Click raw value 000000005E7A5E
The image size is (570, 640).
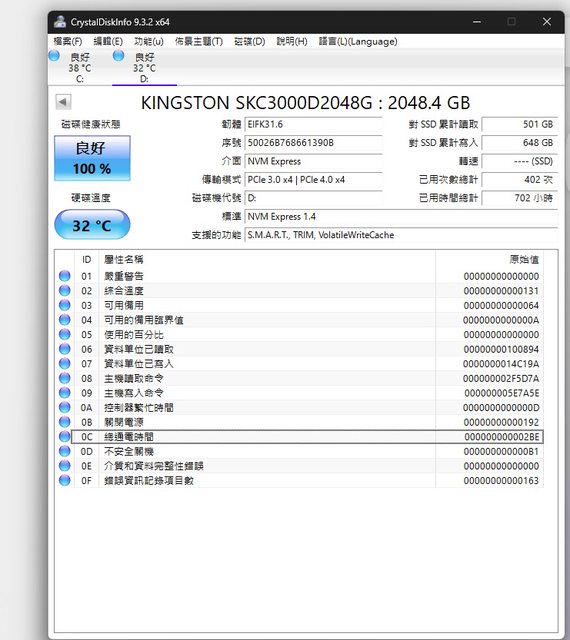(501, 393)
